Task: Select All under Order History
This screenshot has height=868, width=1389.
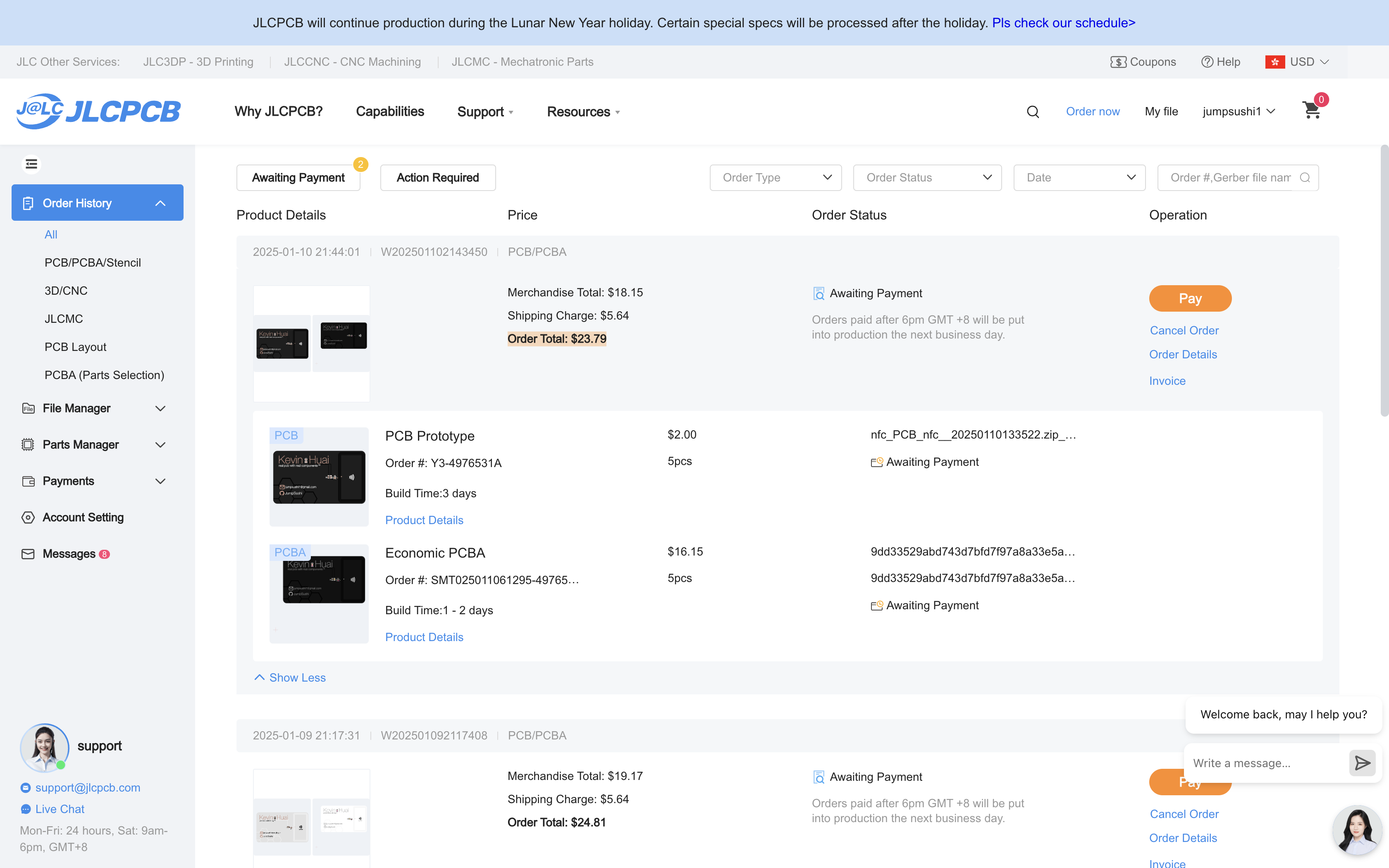Action: click(x=51, y=234)
